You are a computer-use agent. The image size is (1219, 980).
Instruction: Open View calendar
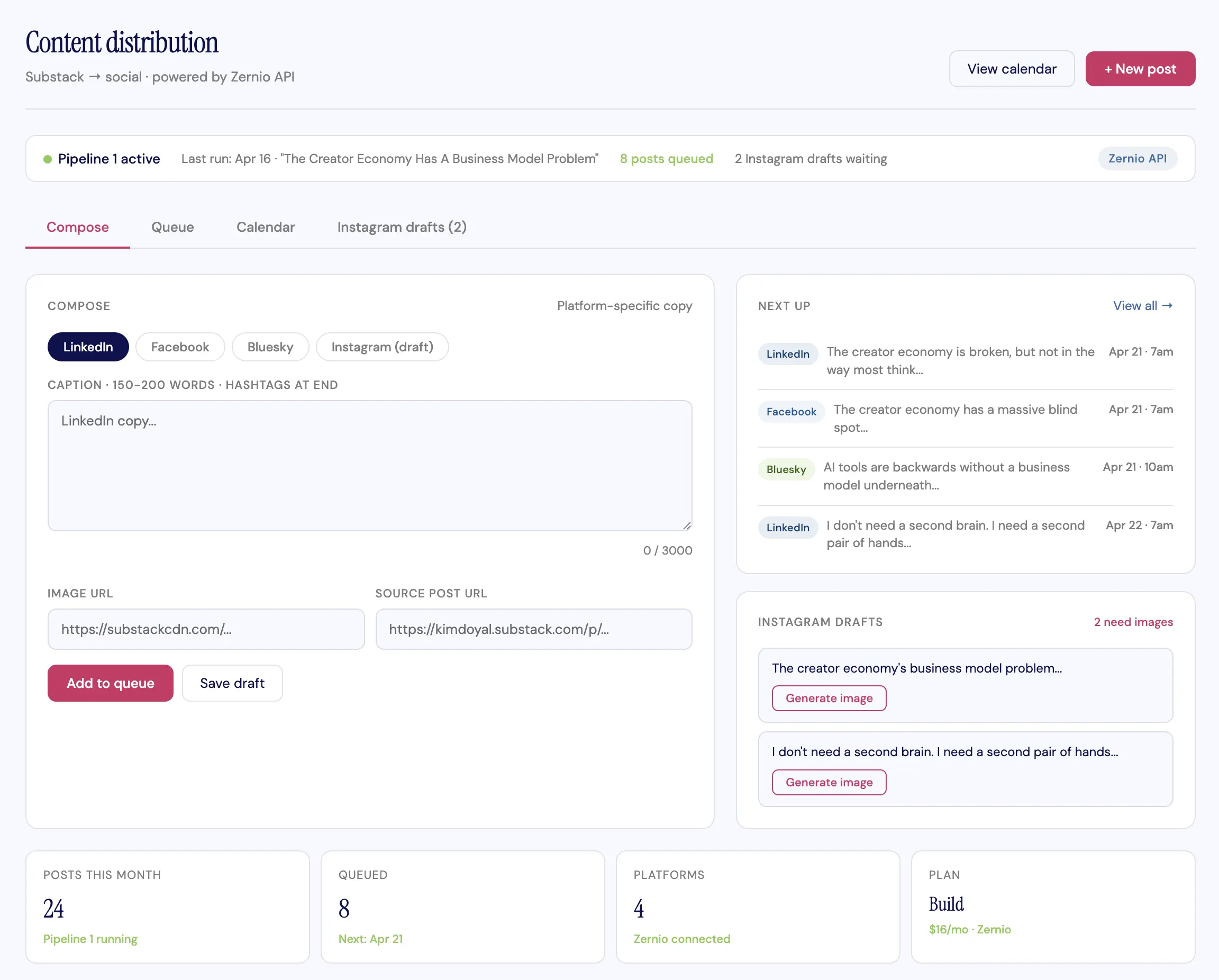(x=1012, y=68)
